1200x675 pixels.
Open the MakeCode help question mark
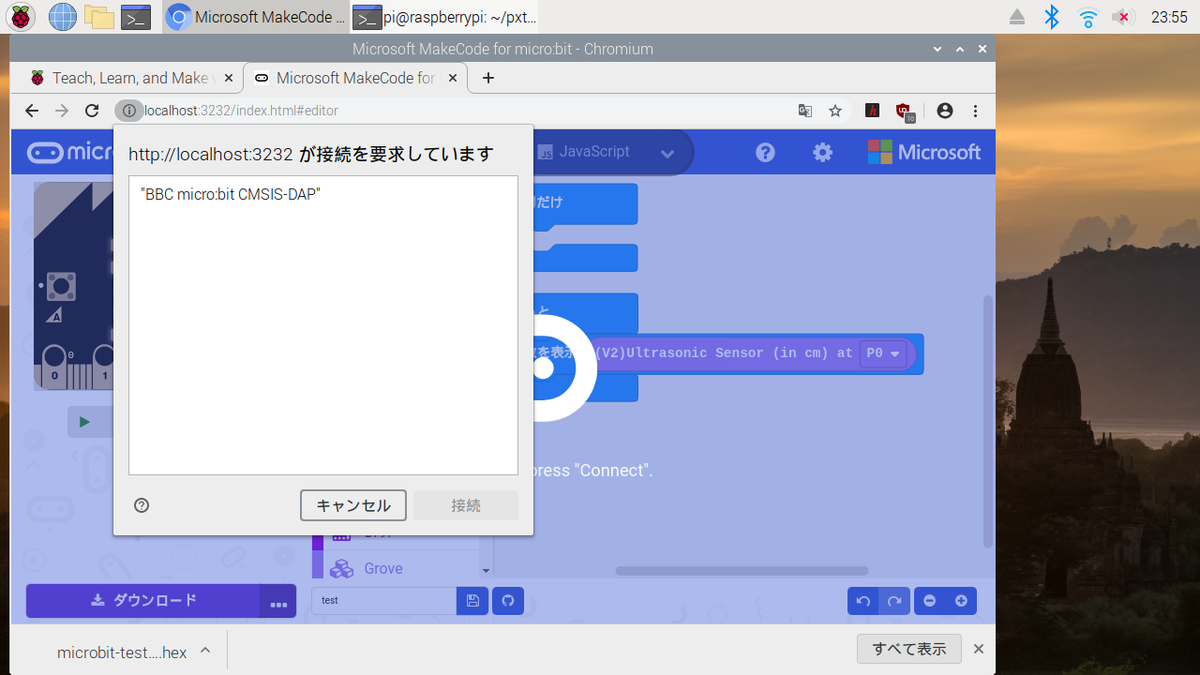point(765,152)
